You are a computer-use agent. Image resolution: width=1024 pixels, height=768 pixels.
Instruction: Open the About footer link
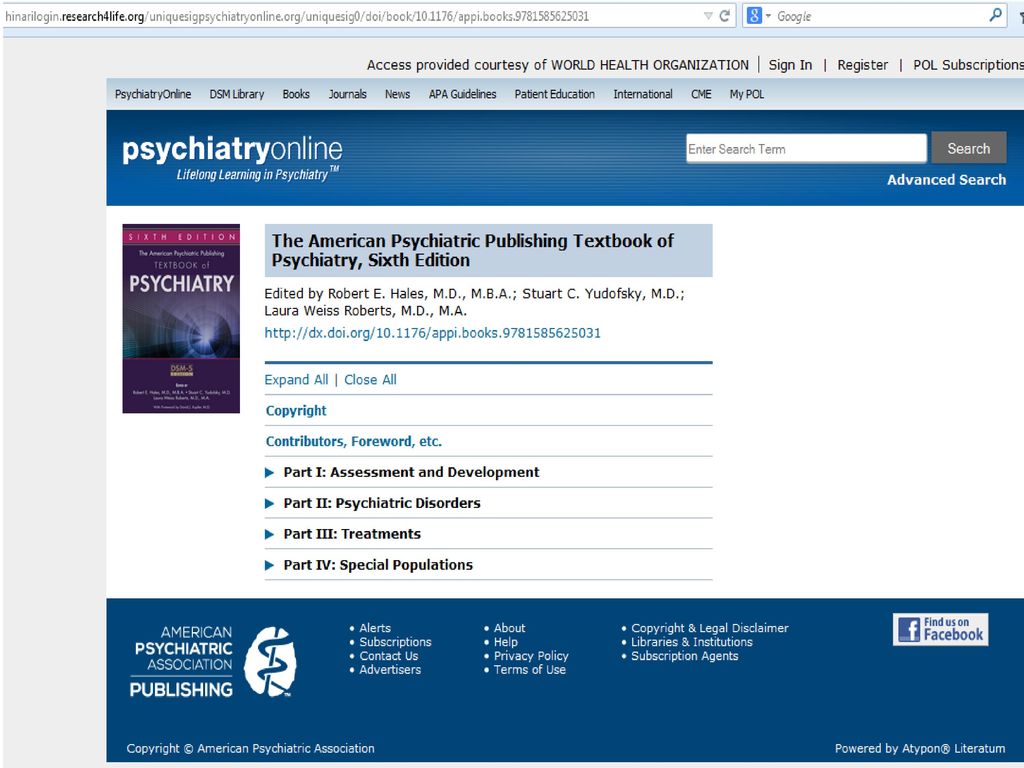point(509,628)
